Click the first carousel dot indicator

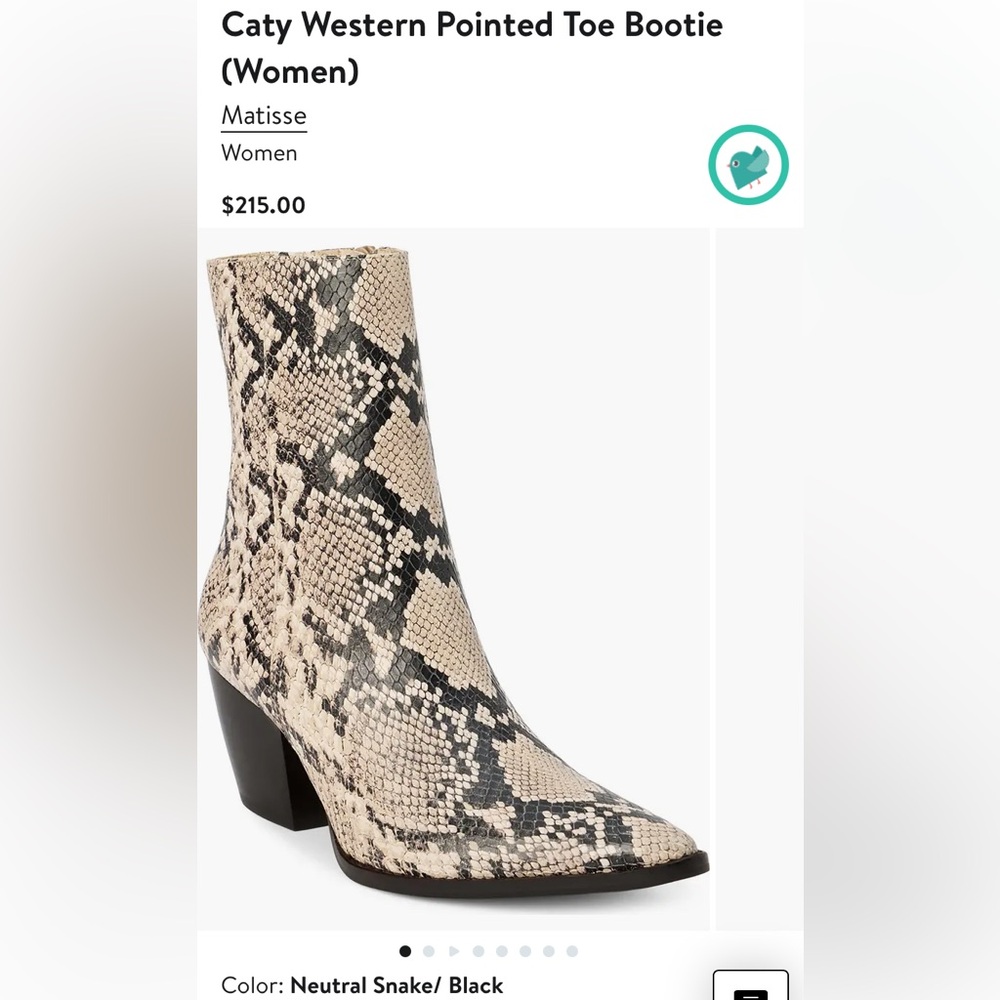pyautogui.click(x=404, y=950)
